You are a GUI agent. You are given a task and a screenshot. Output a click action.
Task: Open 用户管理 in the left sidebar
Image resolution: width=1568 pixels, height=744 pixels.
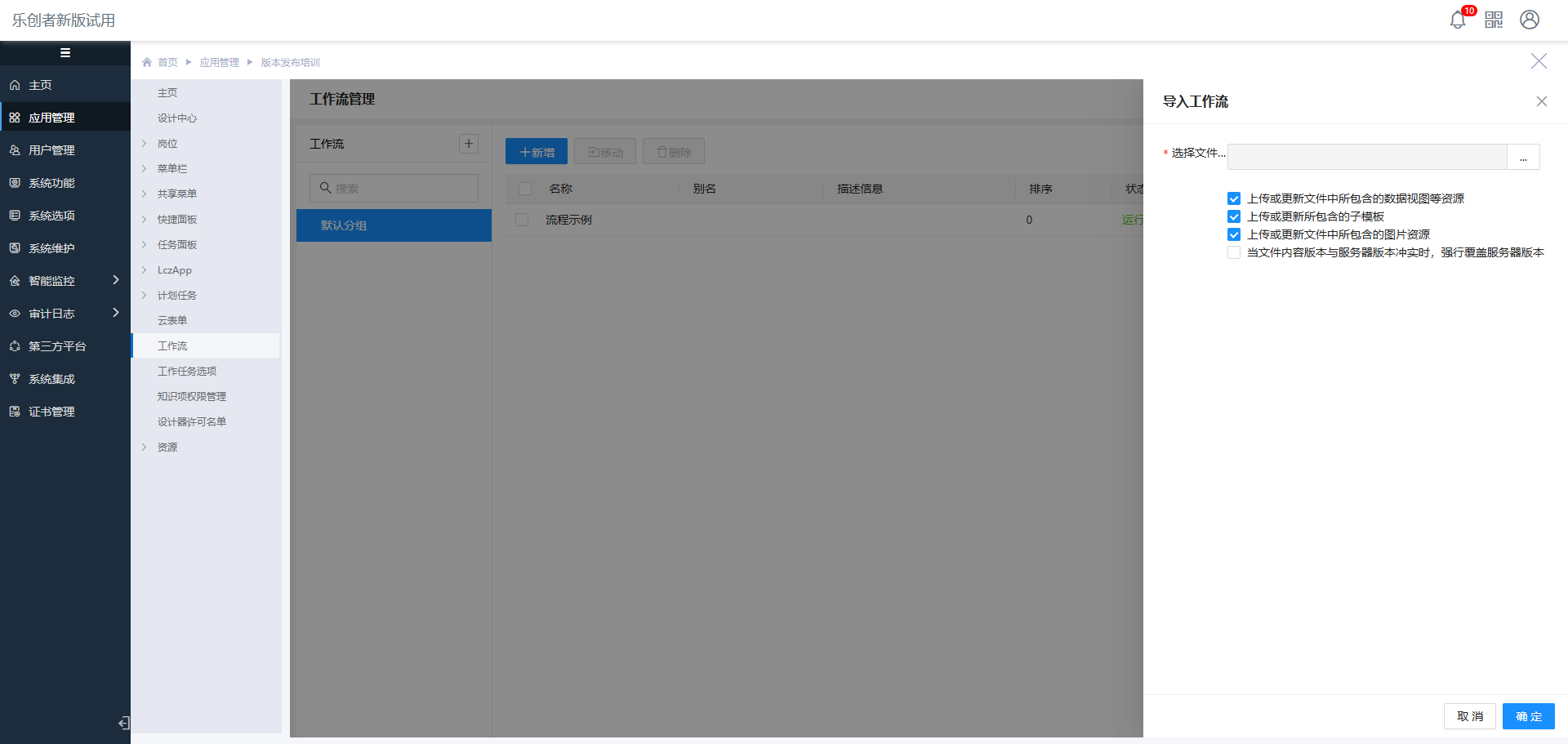[x=51, y=150]
